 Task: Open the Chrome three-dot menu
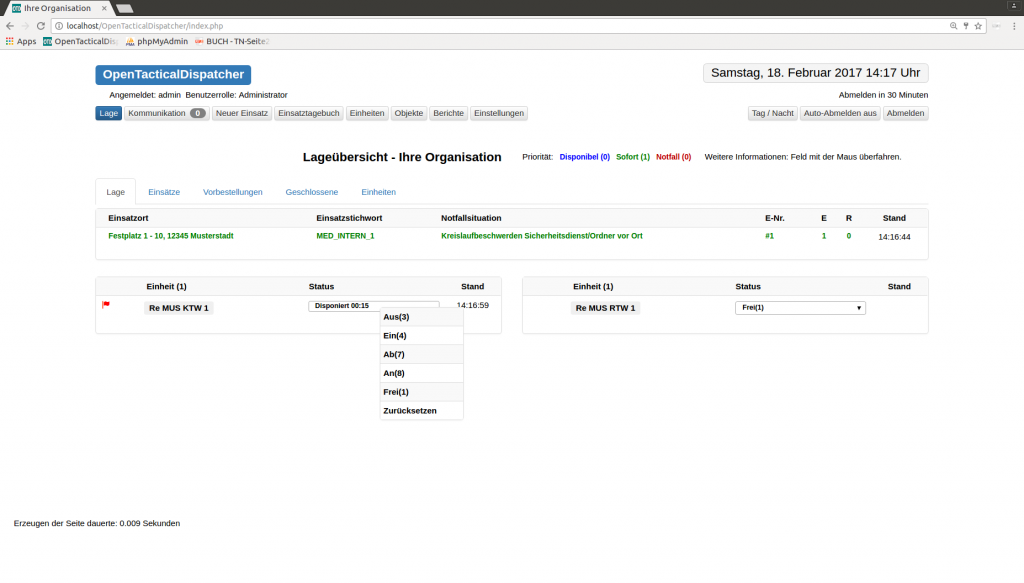[x=1014, y=26]
